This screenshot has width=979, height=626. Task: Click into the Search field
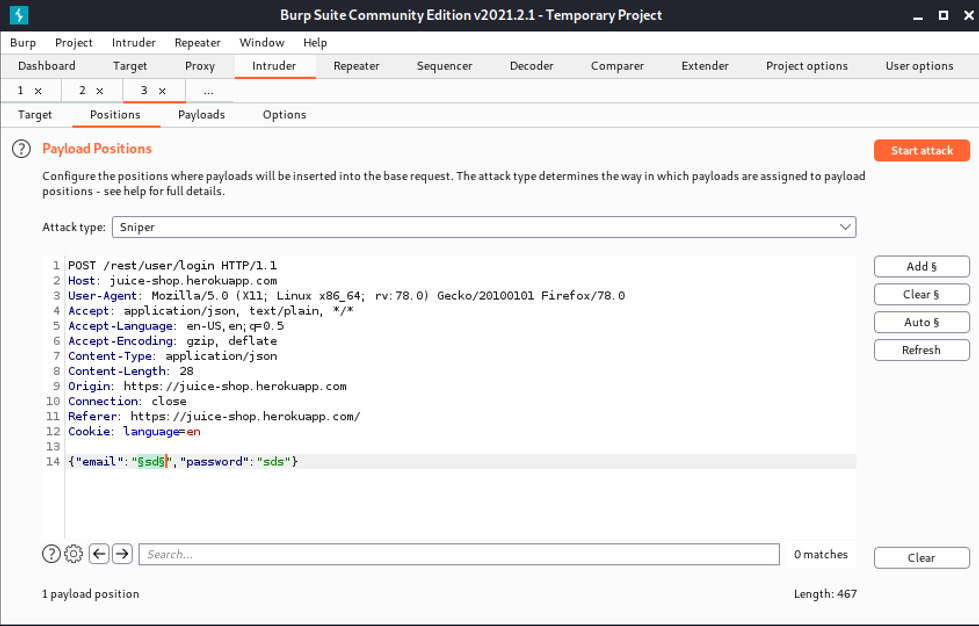tap(459, 554)
